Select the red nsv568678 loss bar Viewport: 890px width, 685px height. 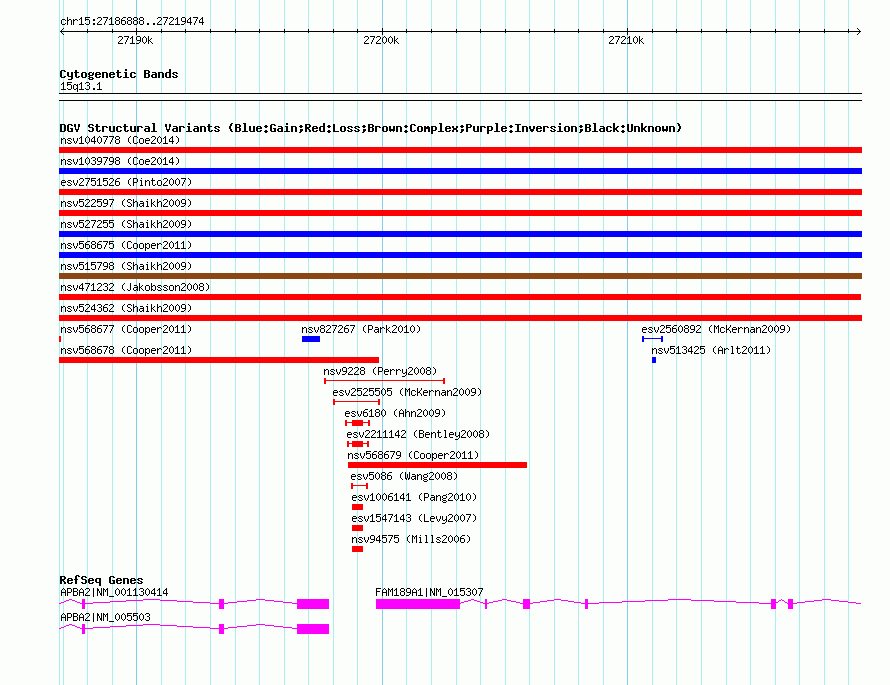(x=219, y=360)
